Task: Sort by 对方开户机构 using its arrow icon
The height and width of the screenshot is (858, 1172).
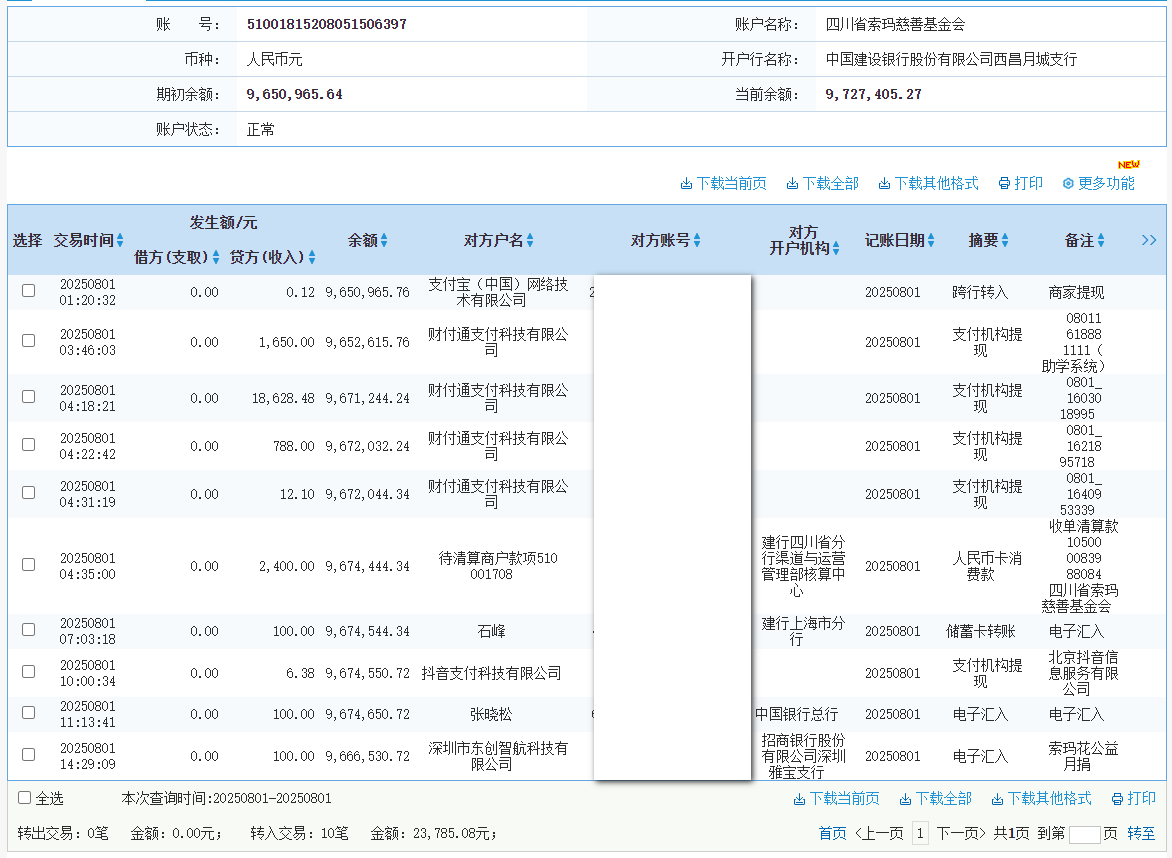Action: point(836,249)
